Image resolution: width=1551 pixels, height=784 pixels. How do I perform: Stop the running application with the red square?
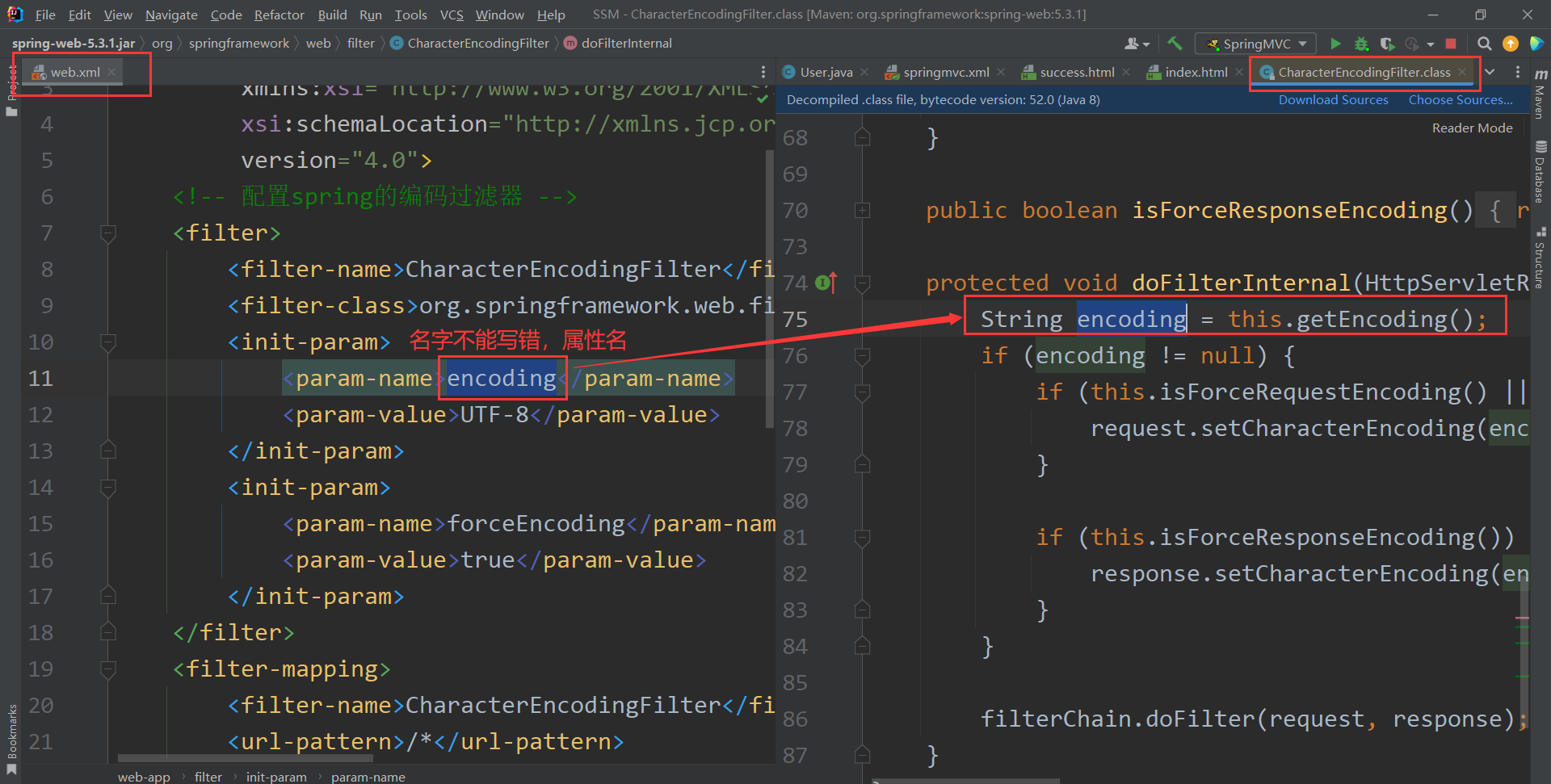pyautogui.click(x=1451, y=44)
